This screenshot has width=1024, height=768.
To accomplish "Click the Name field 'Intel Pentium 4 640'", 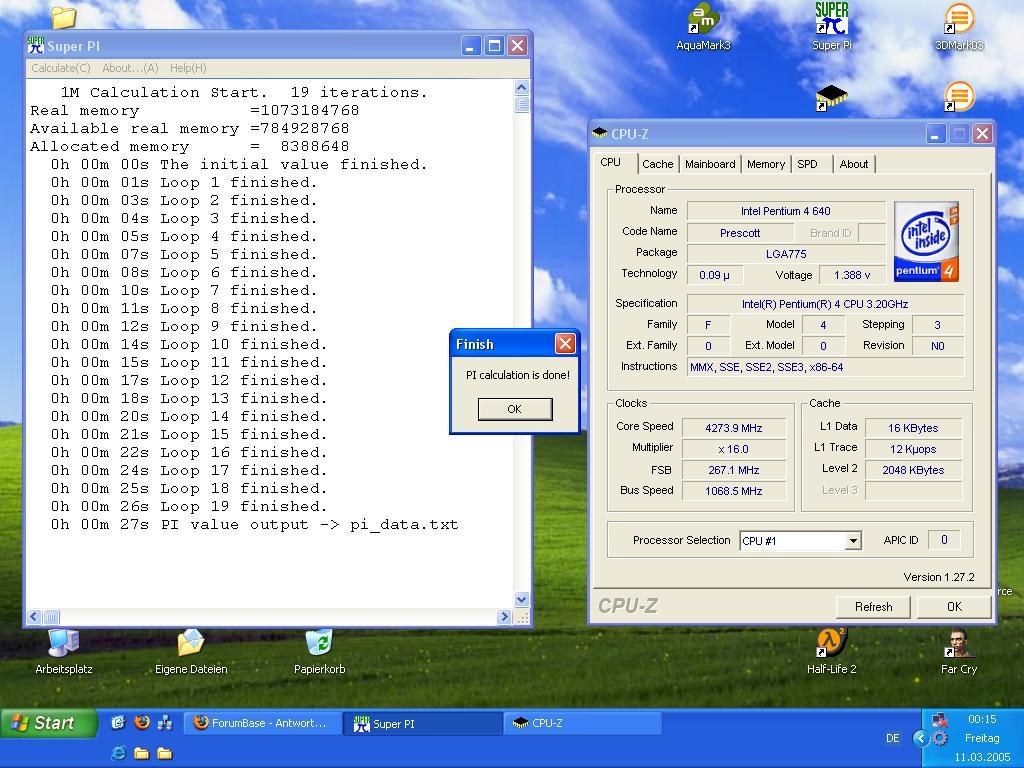I will (786, 211).
